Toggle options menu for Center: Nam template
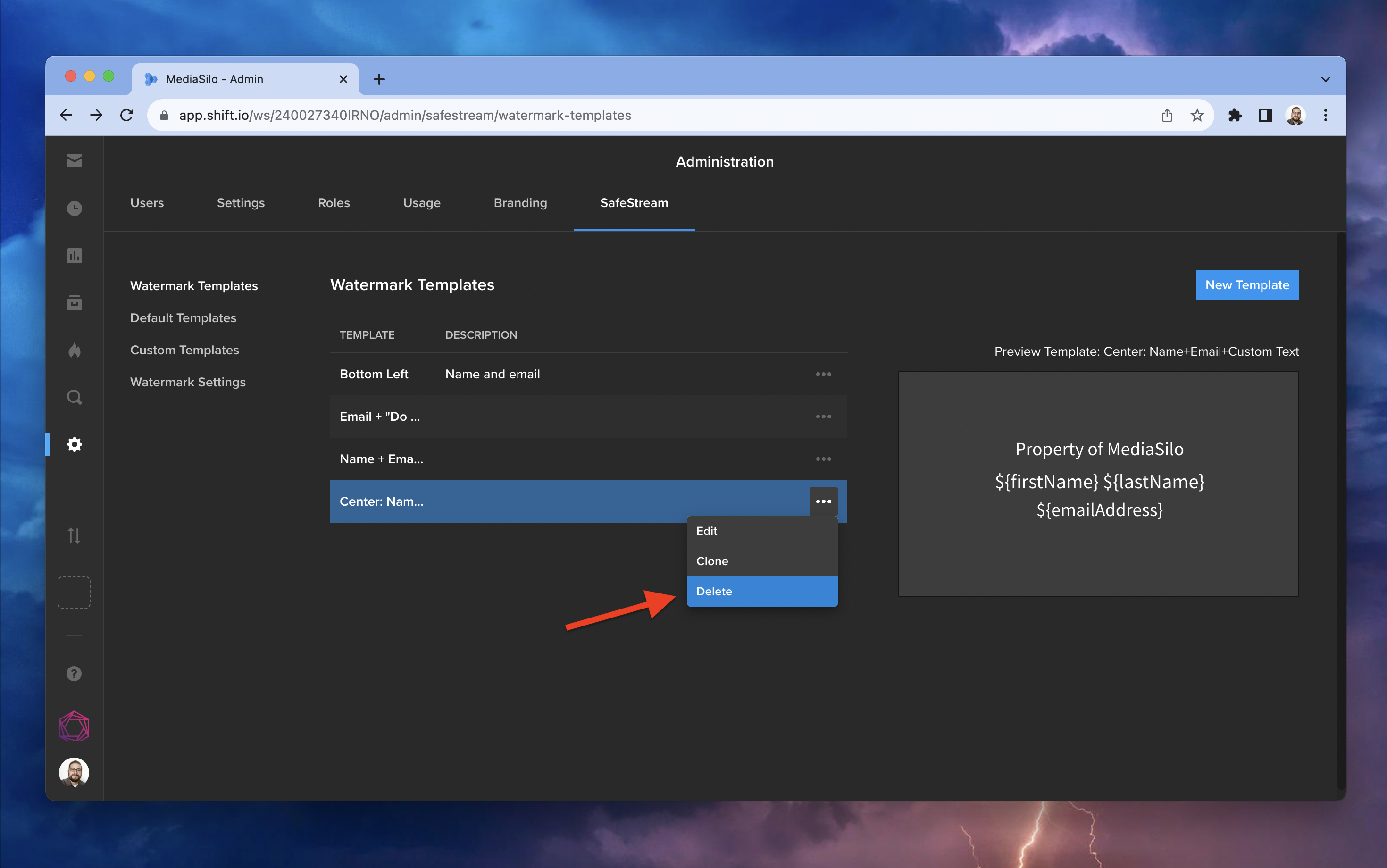This screenshot has height=868, width=1387. (823, 501)
